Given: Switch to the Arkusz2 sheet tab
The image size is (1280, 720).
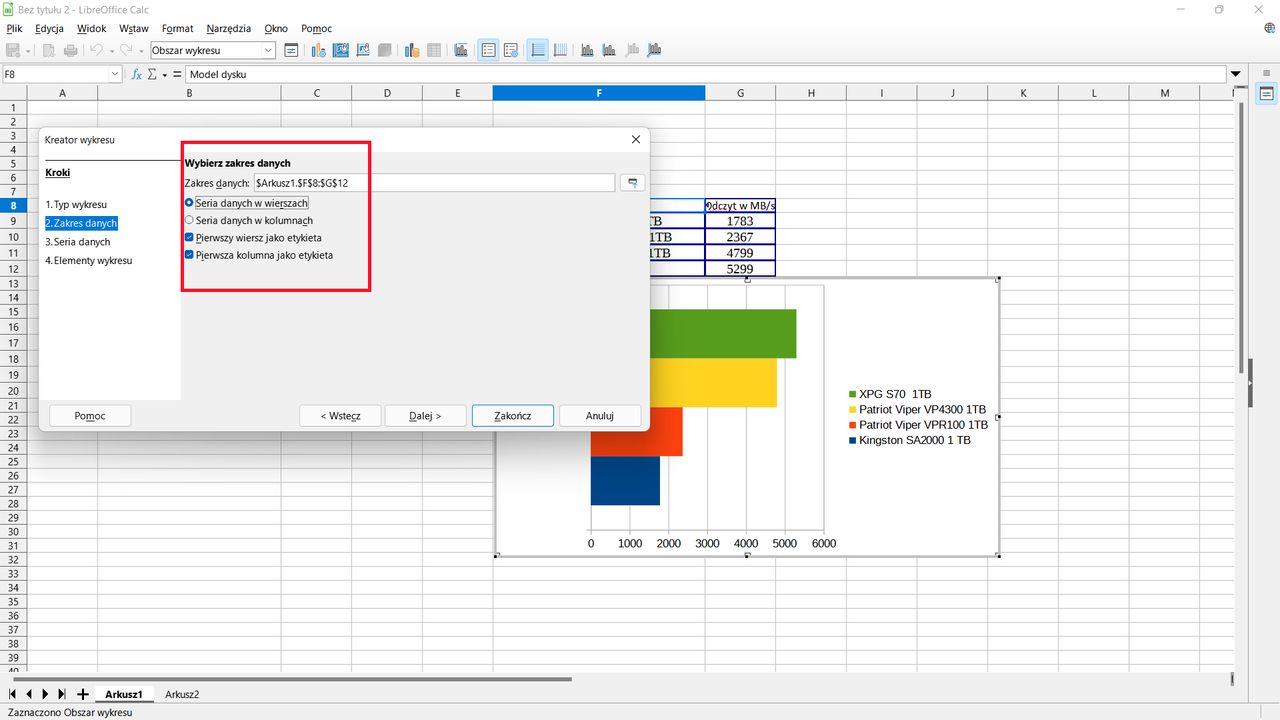Looking at the screenshot, I should 182,694.
